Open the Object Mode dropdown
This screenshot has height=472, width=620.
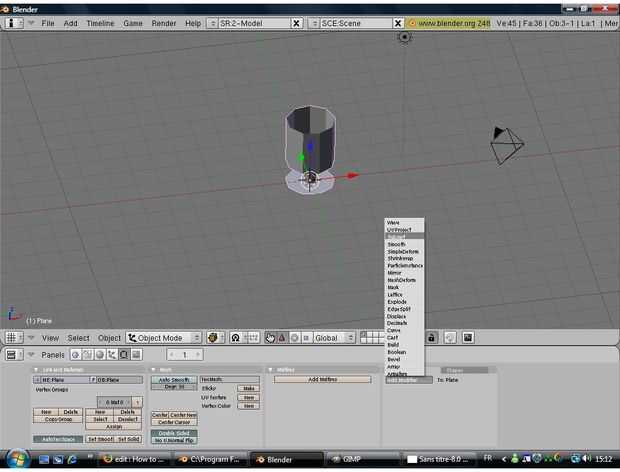coord(164,338)
